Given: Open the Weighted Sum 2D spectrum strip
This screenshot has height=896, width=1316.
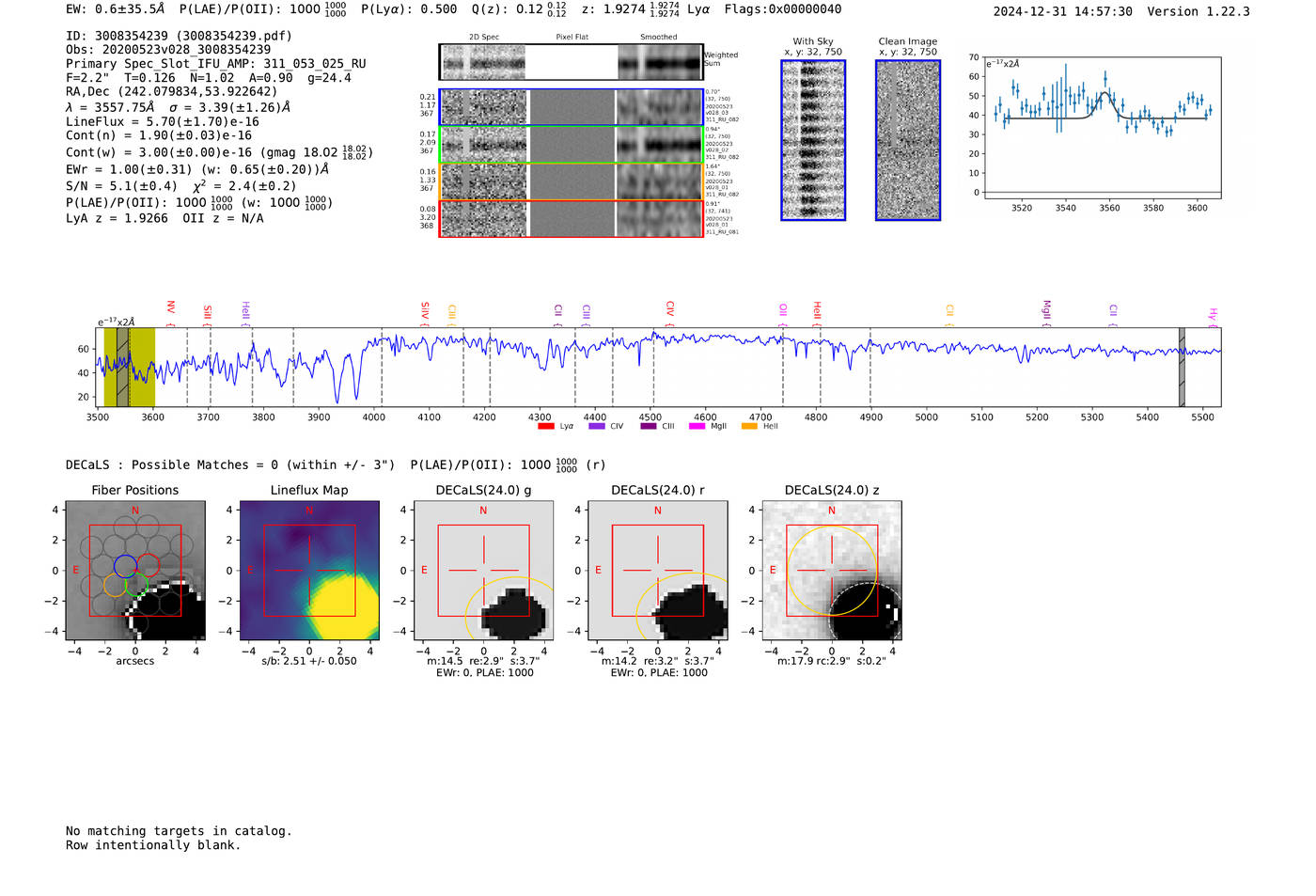Looking at the screenshot, I should coord(571,62).
